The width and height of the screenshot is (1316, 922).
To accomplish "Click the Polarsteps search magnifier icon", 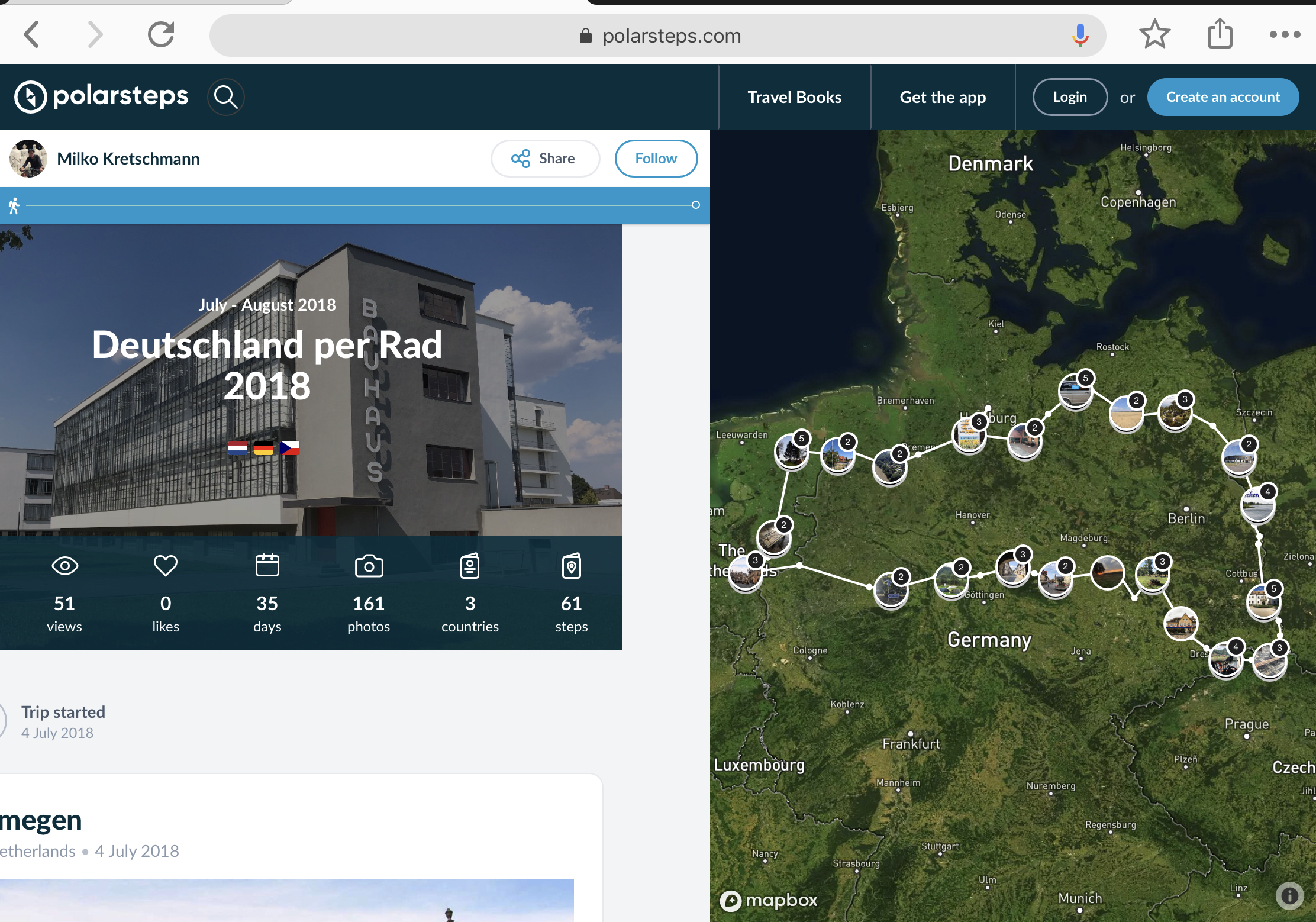I will [x=225, y=96].
